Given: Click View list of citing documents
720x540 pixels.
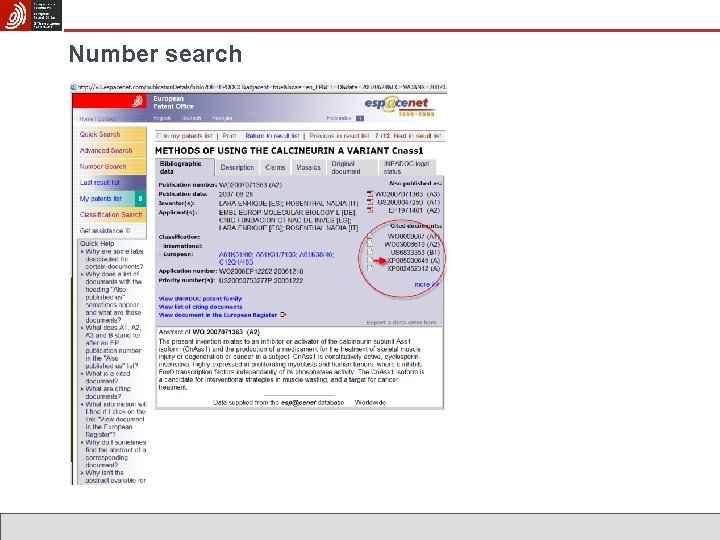Looking at the screenshot, I should coord(200,307).
